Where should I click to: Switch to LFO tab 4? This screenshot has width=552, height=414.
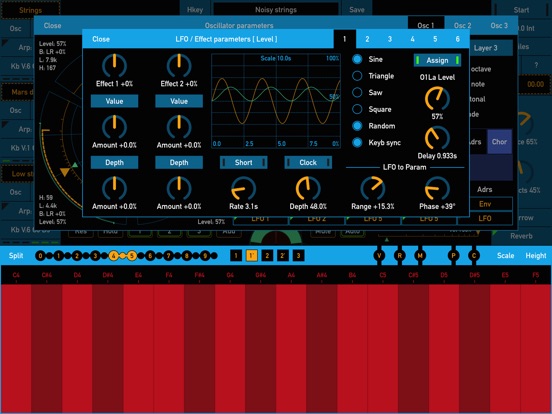tap(412, 39)
